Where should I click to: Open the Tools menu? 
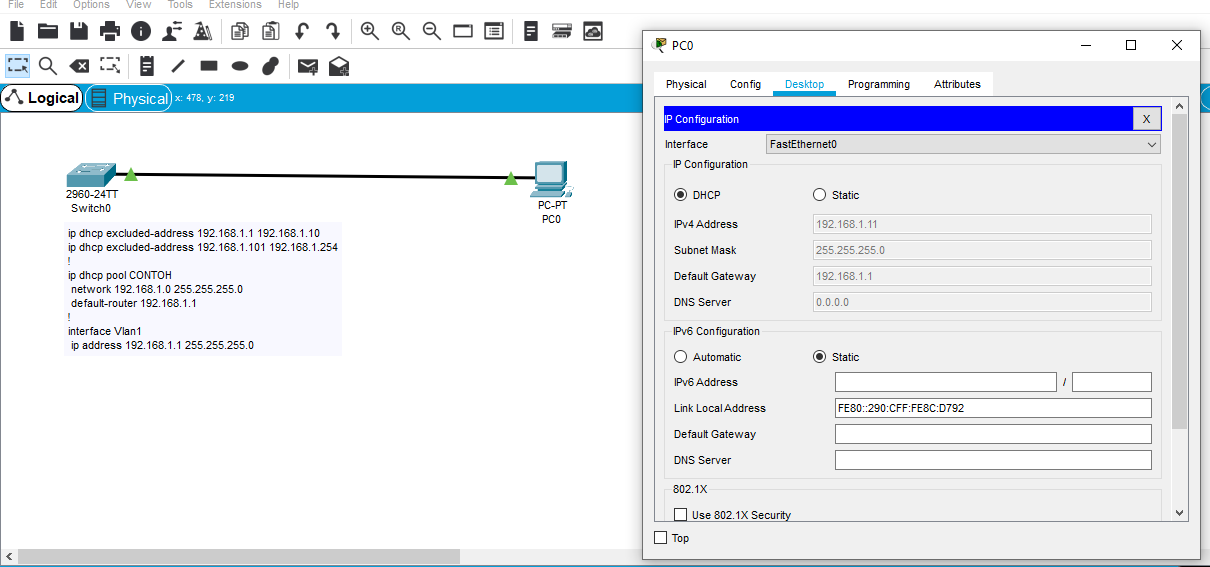click(x=180, y=5)
